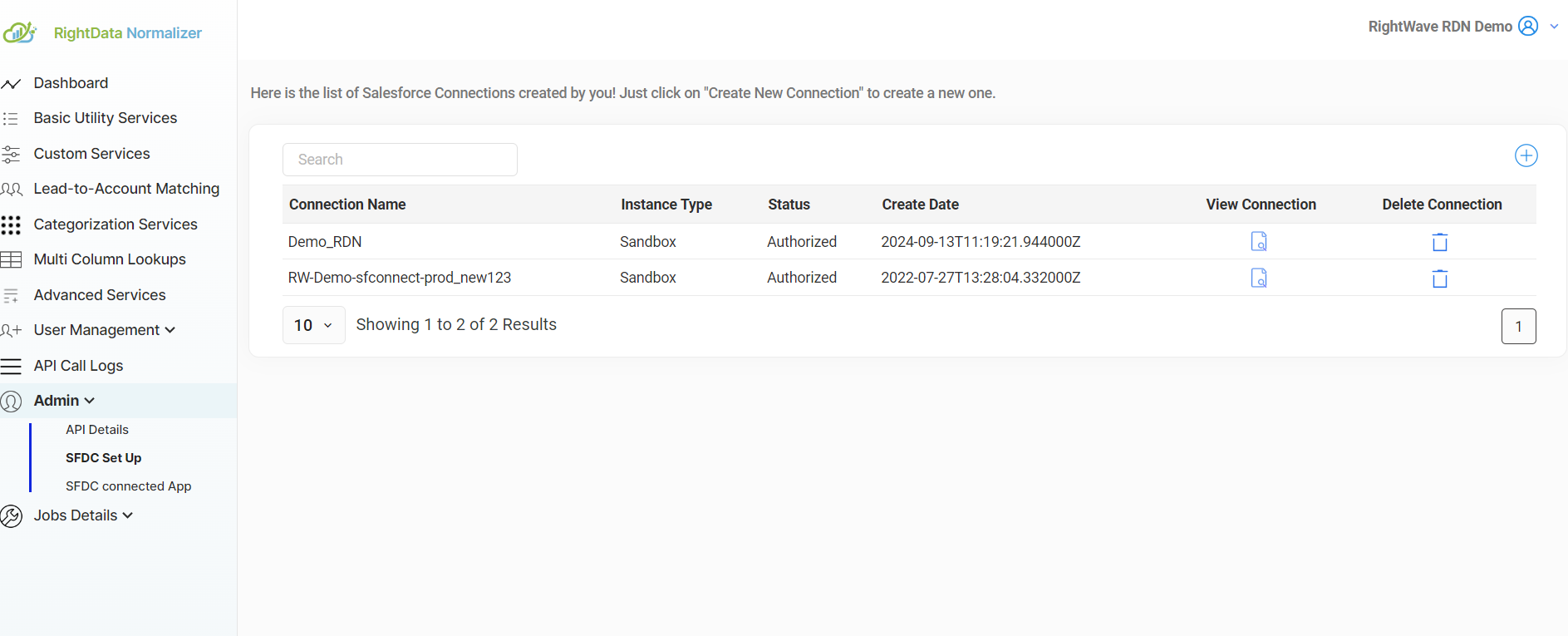Go to Custom Services
The image size is (1568, 636).
pyautogui.click(x=91, y=154)
